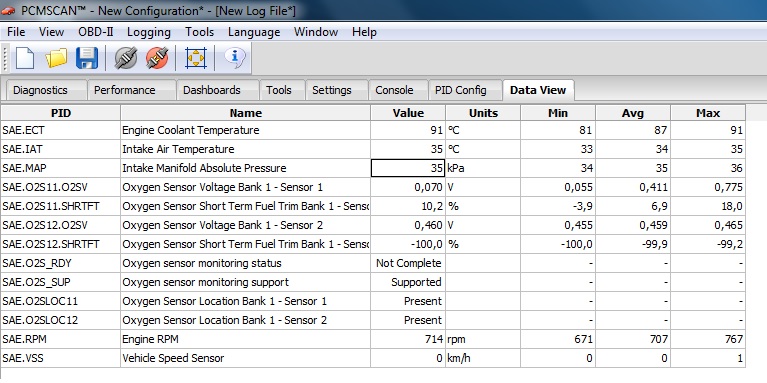Open the Logging menu
The height and width of the screenshot is (383, 767).
[x=149, y=32]
